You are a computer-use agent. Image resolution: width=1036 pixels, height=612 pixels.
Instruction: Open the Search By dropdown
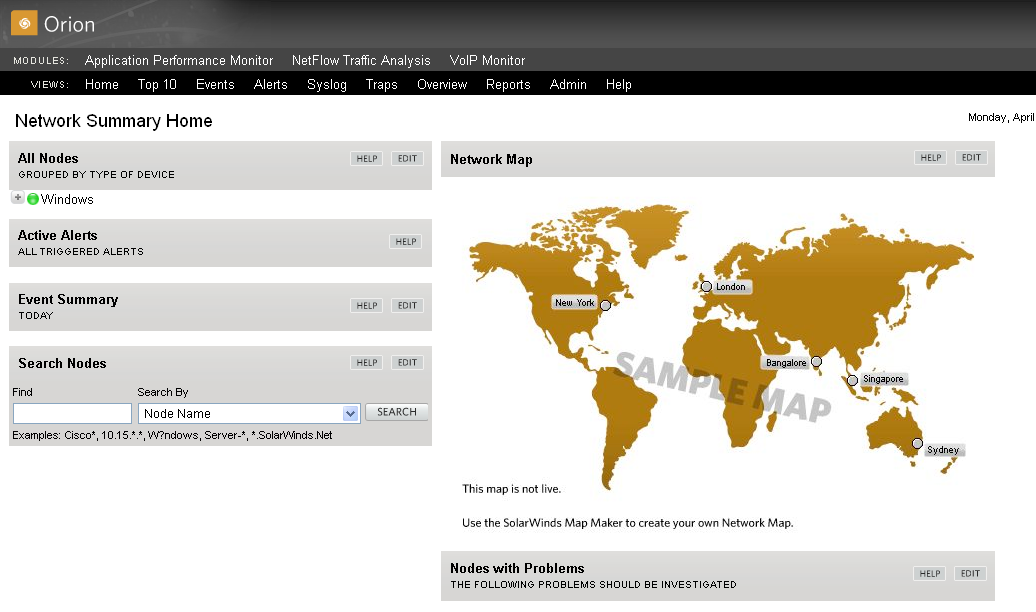249,414
